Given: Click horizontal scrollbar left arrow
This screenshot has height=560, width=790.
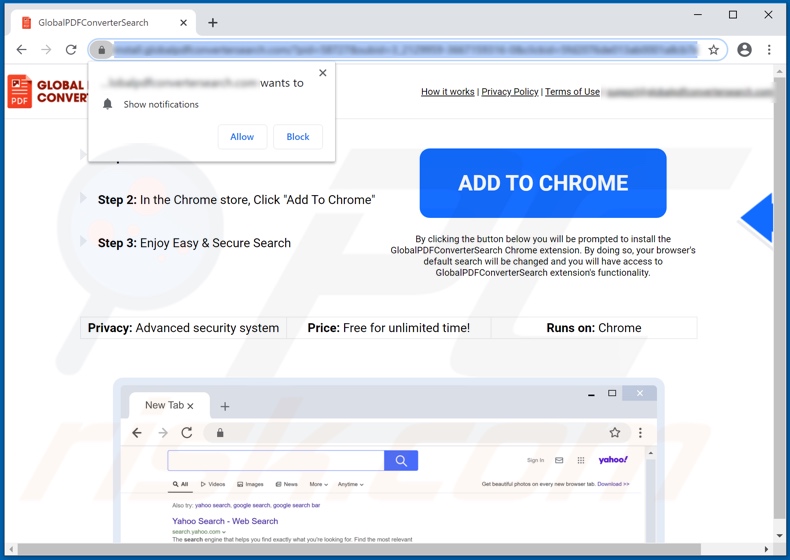Looking at the screenshot, I should tap(11, 549).
